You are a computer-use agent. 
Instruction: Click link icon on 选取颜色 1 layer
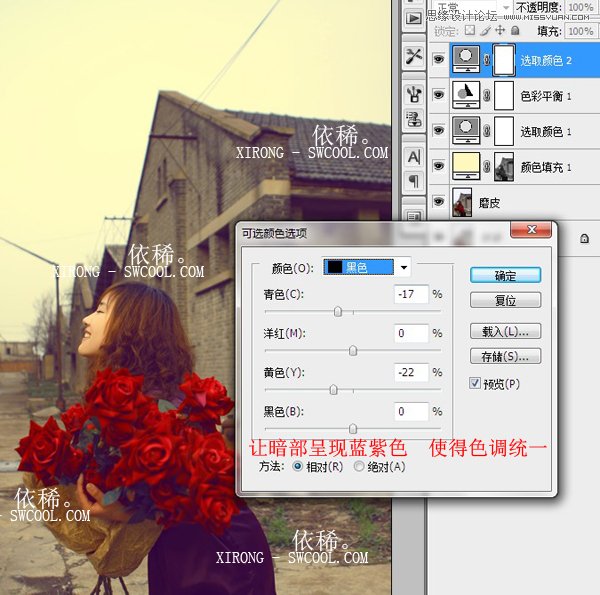point(487,131)
